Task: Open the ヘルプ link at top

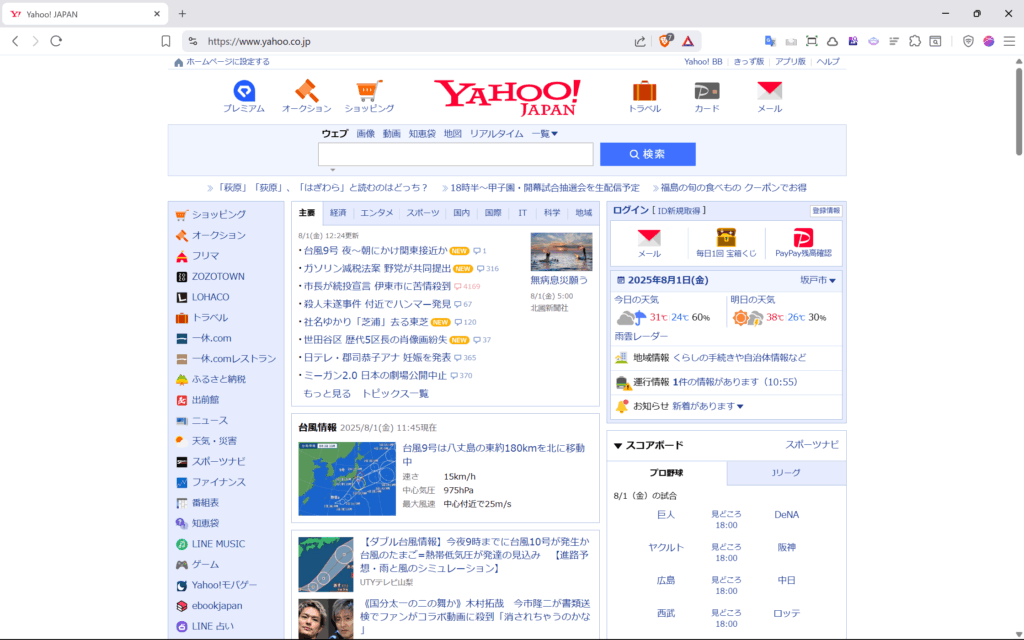Action: (x=828, y=62)
